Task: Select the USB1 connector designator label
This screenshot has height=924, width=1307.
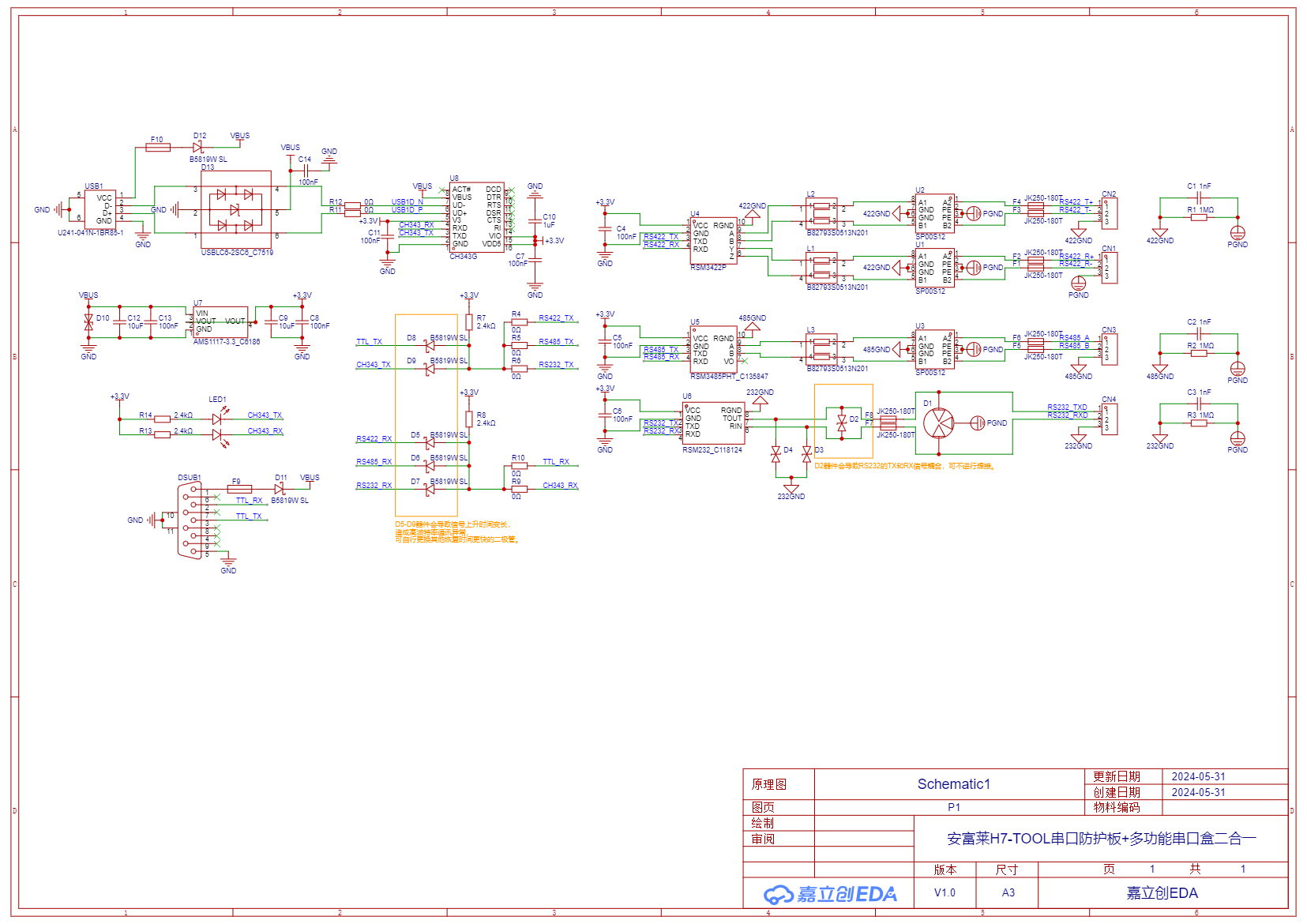Action: pyautogui.click(x=94, y=186)
